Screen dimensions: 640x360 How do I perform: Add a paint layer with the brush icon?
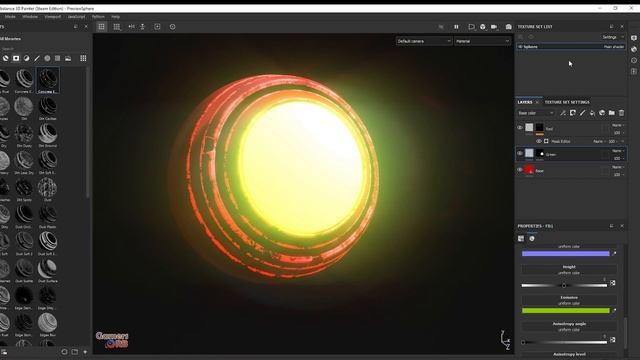click(582, 113)
